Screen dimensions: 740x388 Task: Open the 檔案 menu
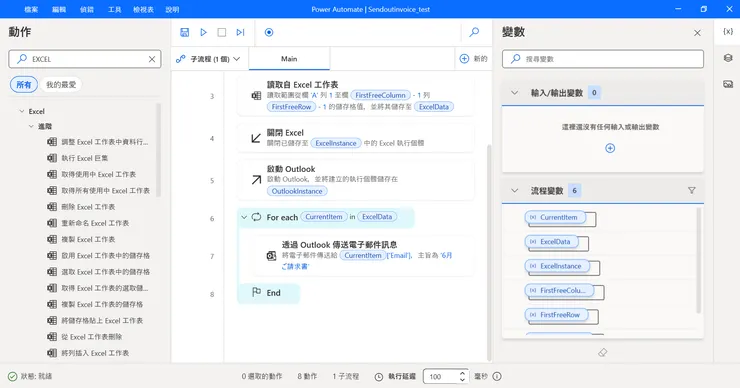(x=31, y=9)
